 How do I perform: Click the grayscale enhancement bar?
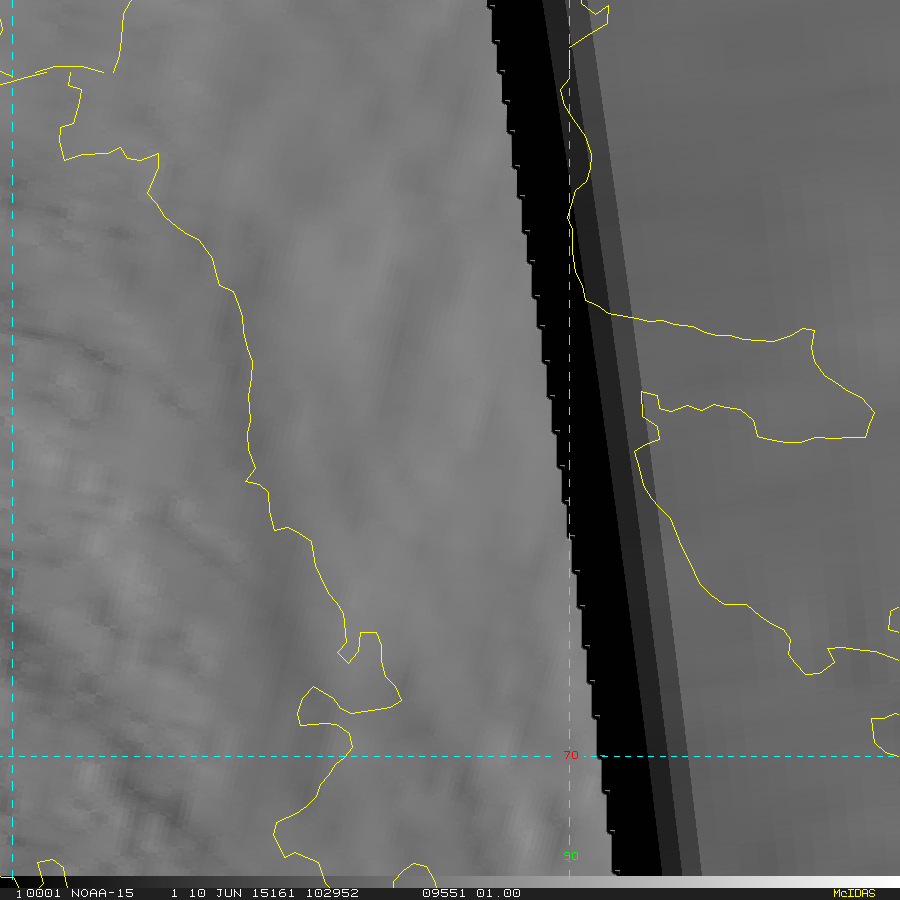click(450, 882)
